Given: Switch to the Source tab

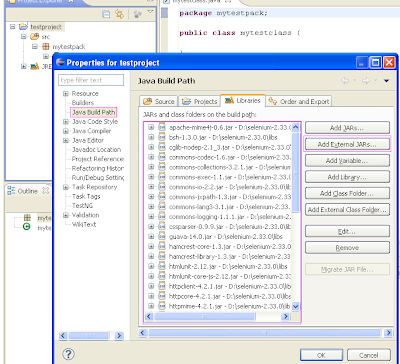Looking at the screenshot, I should point(159,101).
